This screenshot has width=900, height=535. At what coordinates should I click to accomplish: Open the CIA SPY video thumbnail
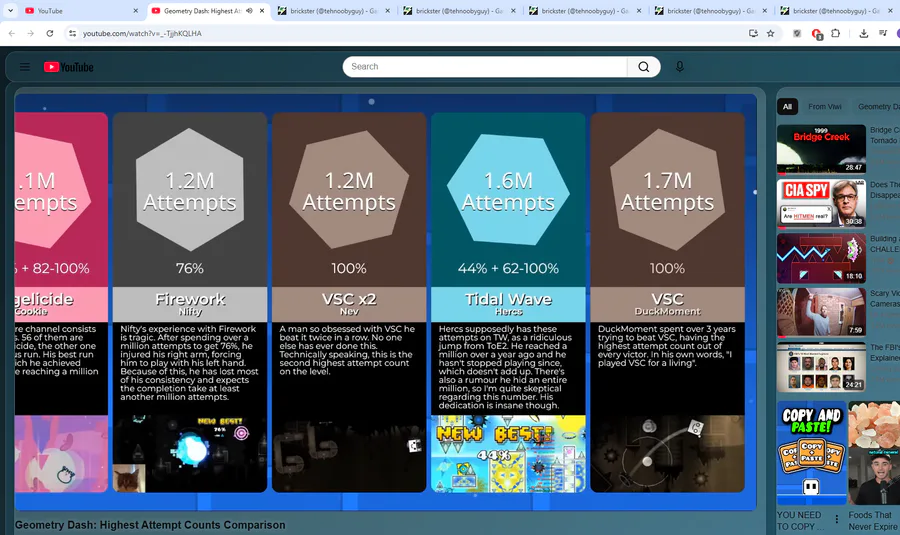[x=821, y=203]
